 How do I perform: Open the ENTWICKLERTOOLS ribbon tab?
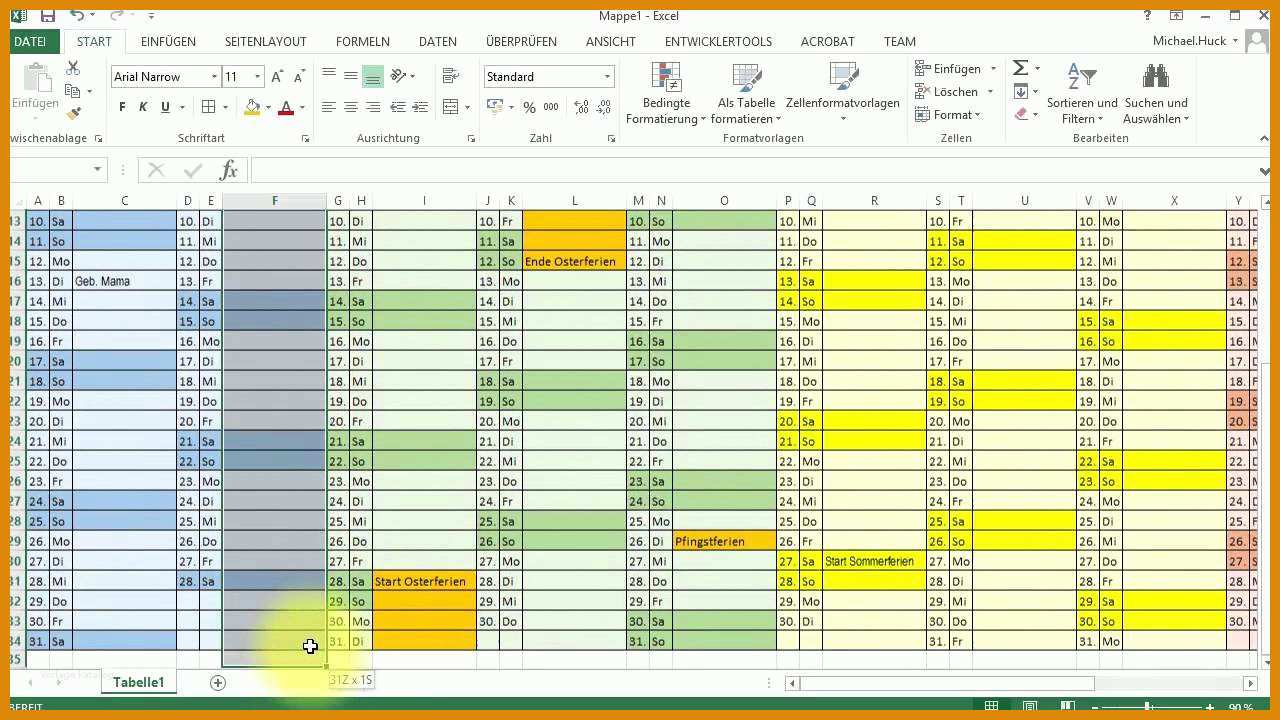tap(718, 42)
